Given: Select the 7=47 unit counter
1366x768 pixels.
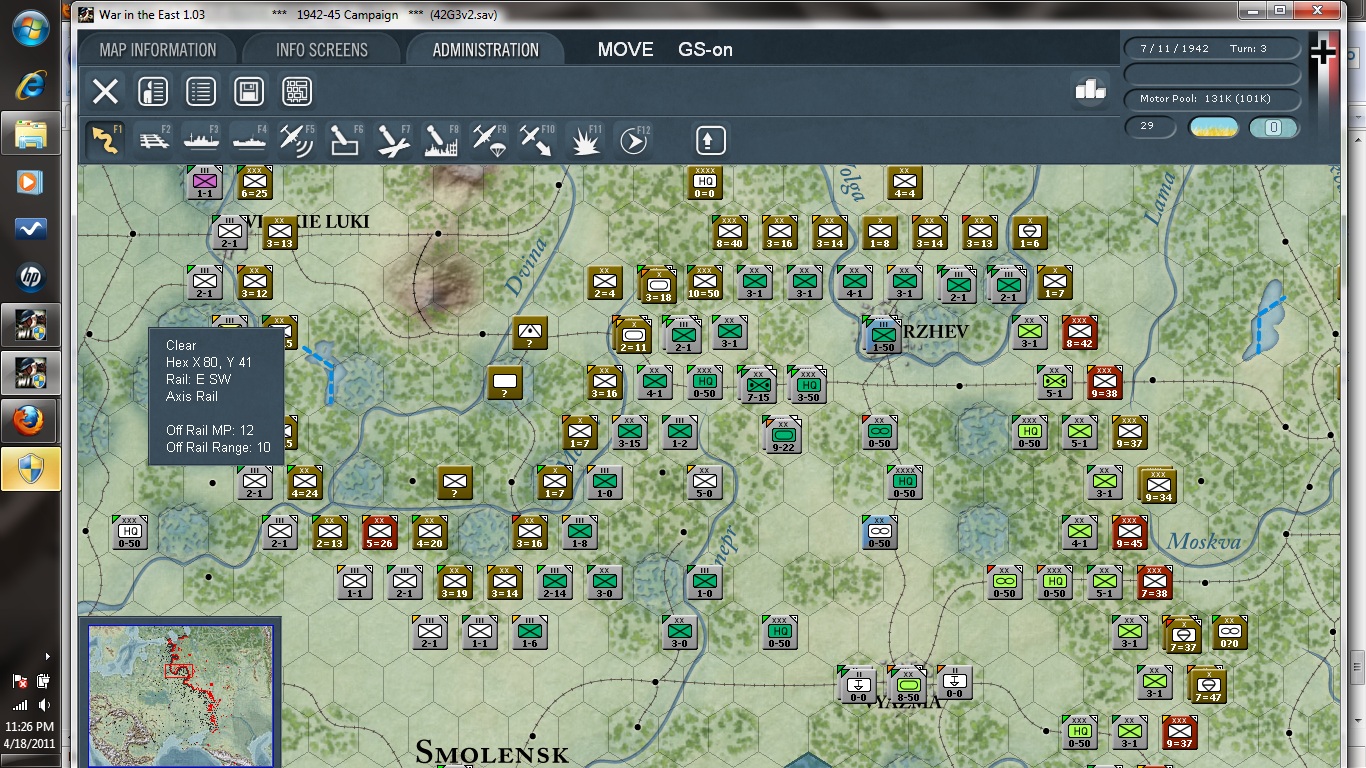Looking at the screenshot, I should pyautogui.click(x=1206, y=684).
